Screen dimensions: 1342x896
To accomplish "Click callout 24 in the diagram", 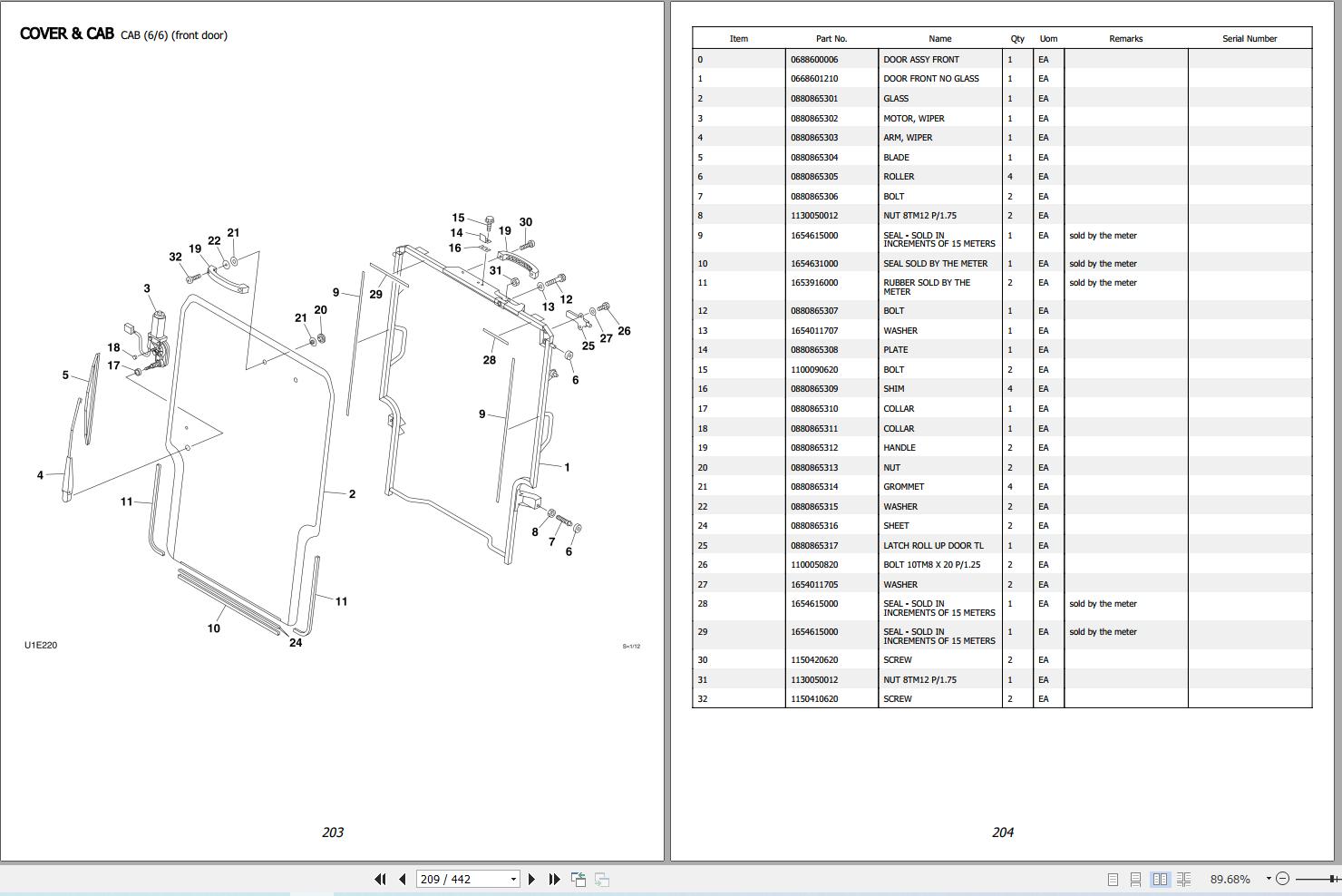I will pyautogui.click(x=296, y=643).
